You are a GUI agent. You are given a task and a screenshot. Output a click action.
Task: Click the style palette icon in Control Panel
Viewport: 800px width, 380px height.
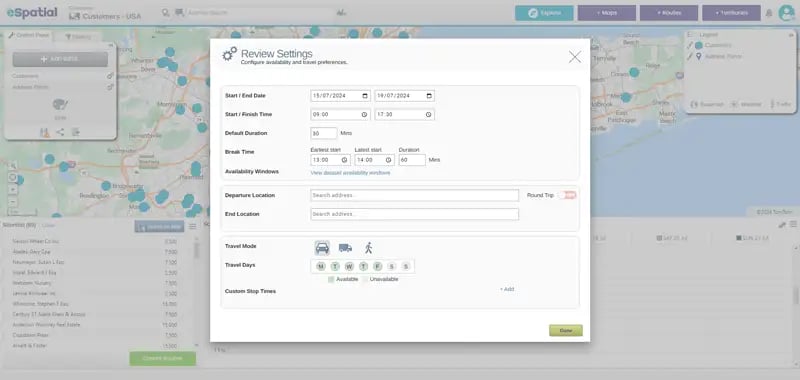click(60, 105)
